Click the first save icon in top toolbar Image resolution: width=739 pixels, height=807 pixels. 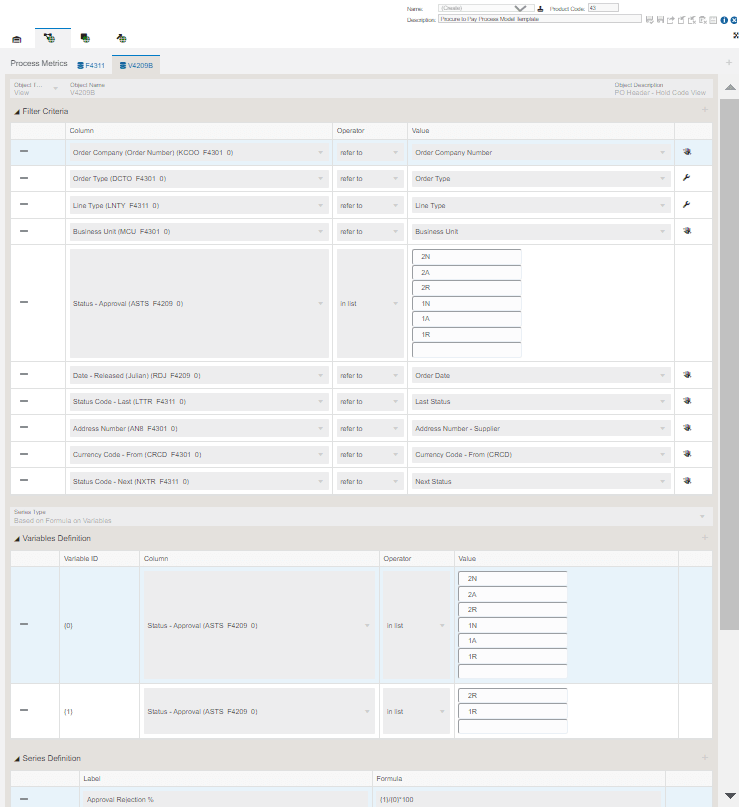[x=649, y=20]
